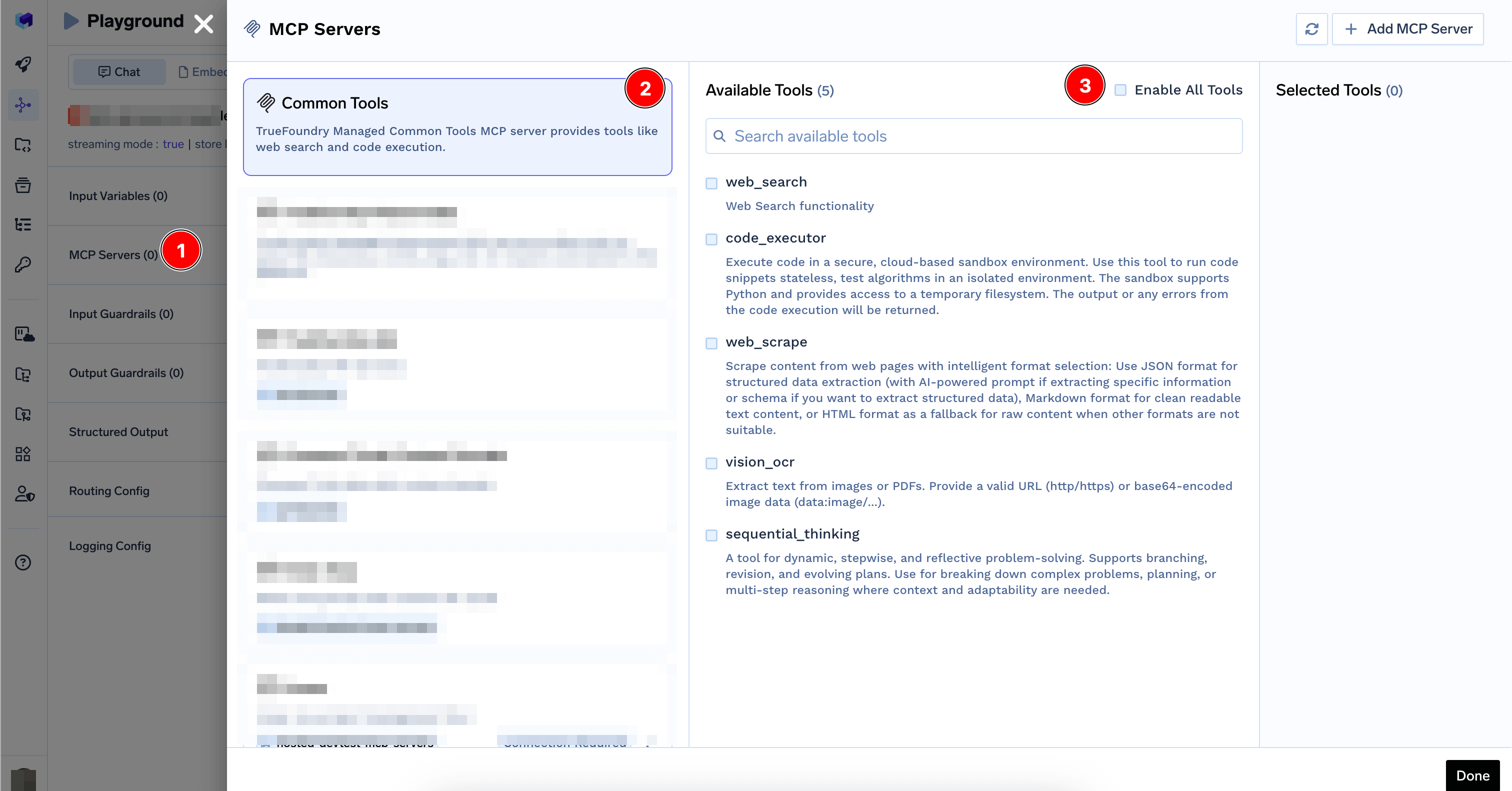1512x791 pixels.
Task: Select the Common Tools server card
Action: click(457, 126)
